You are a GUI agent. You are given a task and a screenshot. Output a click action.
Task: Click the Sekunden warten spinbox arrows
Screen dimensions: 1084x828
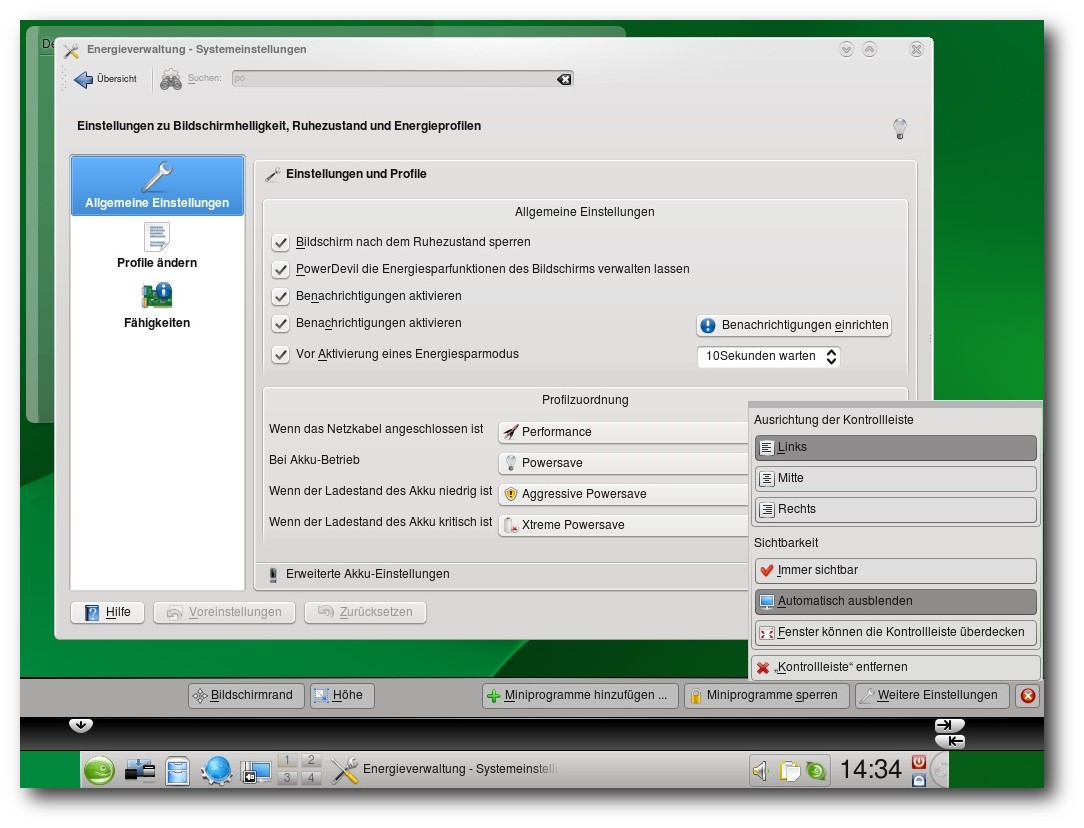pos(831,357)
